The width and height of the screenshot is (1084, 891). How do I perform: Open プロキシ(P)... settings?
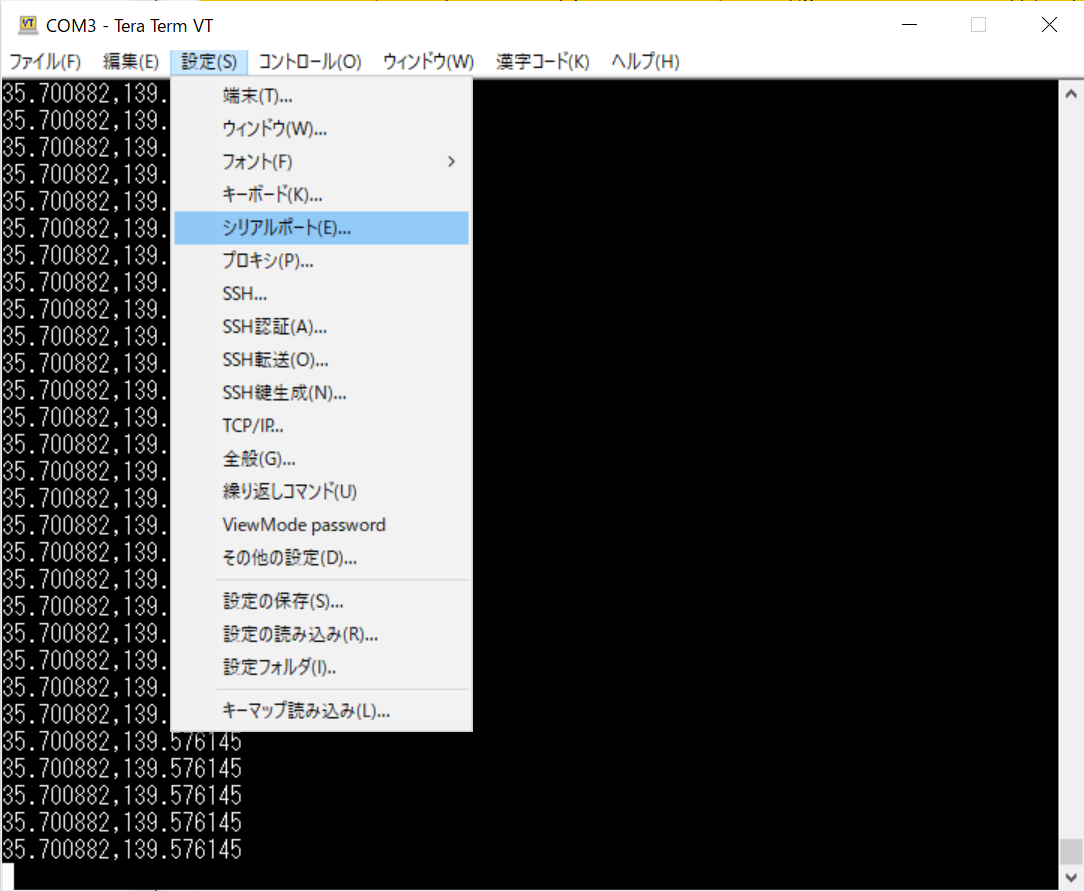pos(268,261)
